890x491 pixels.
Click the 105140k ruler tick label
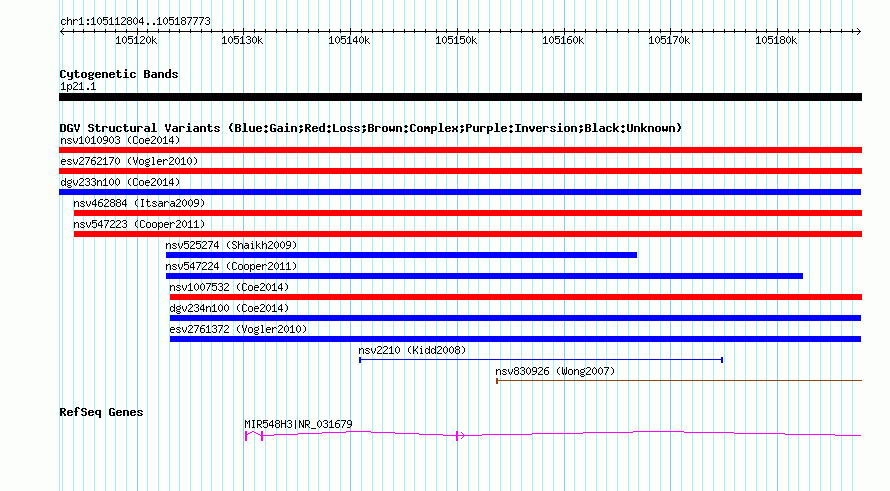pyautogui.click(x=349, y=40)
